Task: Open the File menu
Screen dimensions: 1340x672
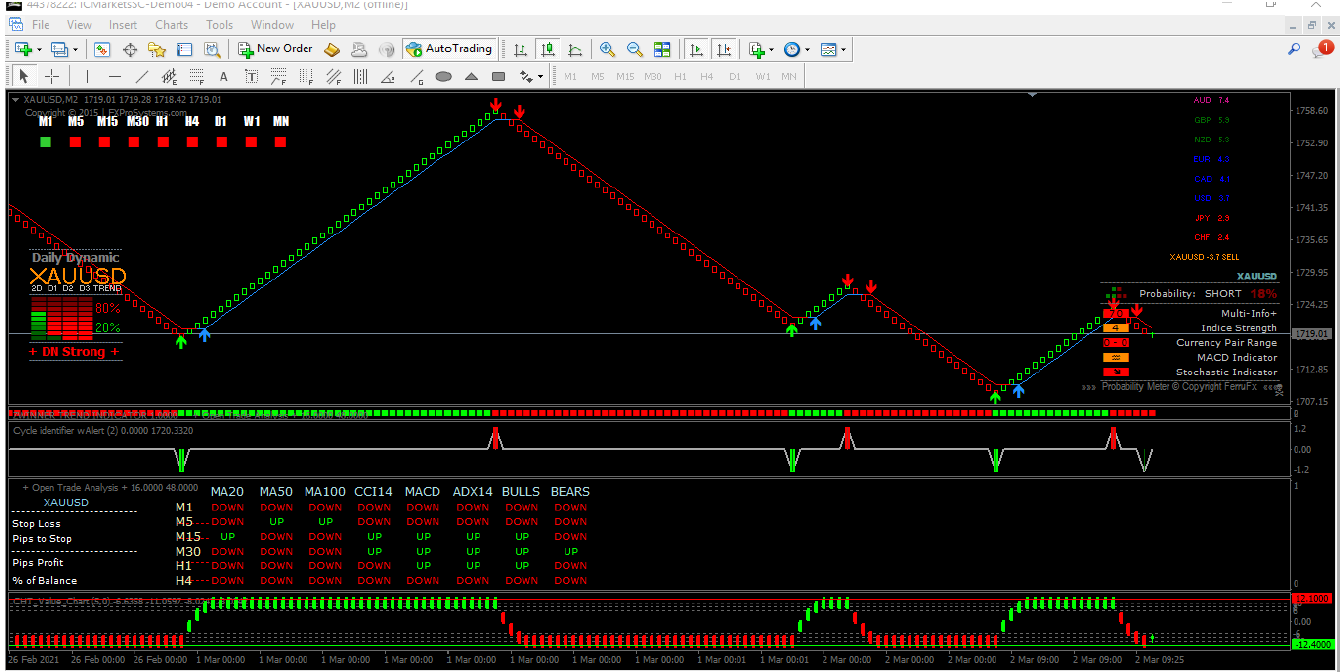Action: (41, 25)
